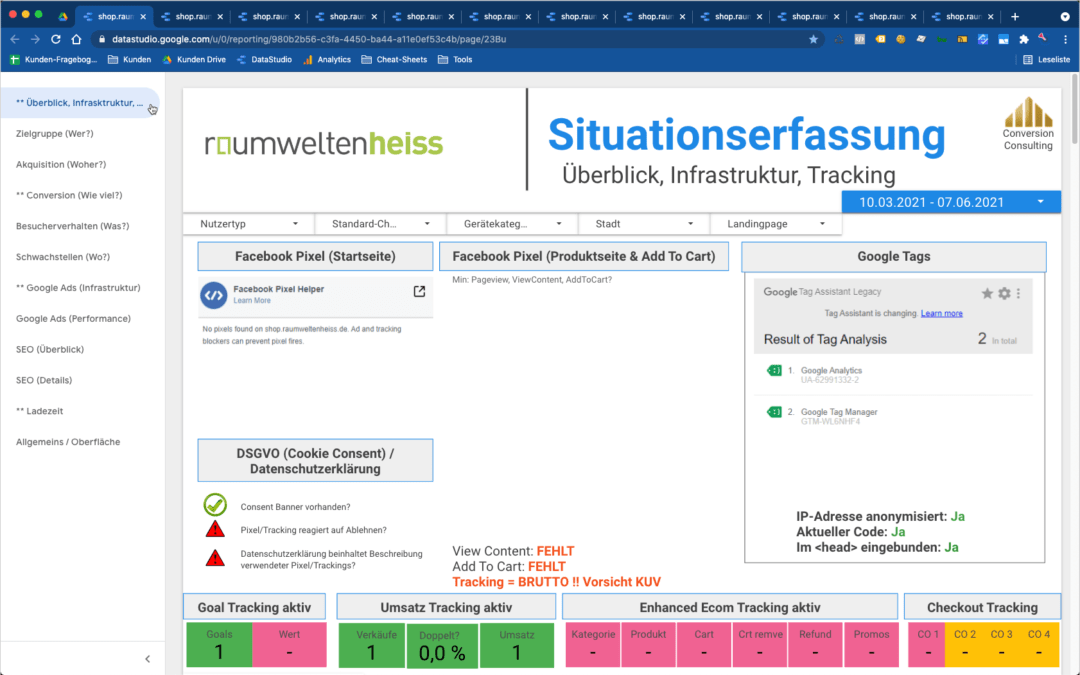The image size is (1080, 675).
Task: Click the red warning triangle beside Pixel/Tracking question
Action: (x=217, y=528)
